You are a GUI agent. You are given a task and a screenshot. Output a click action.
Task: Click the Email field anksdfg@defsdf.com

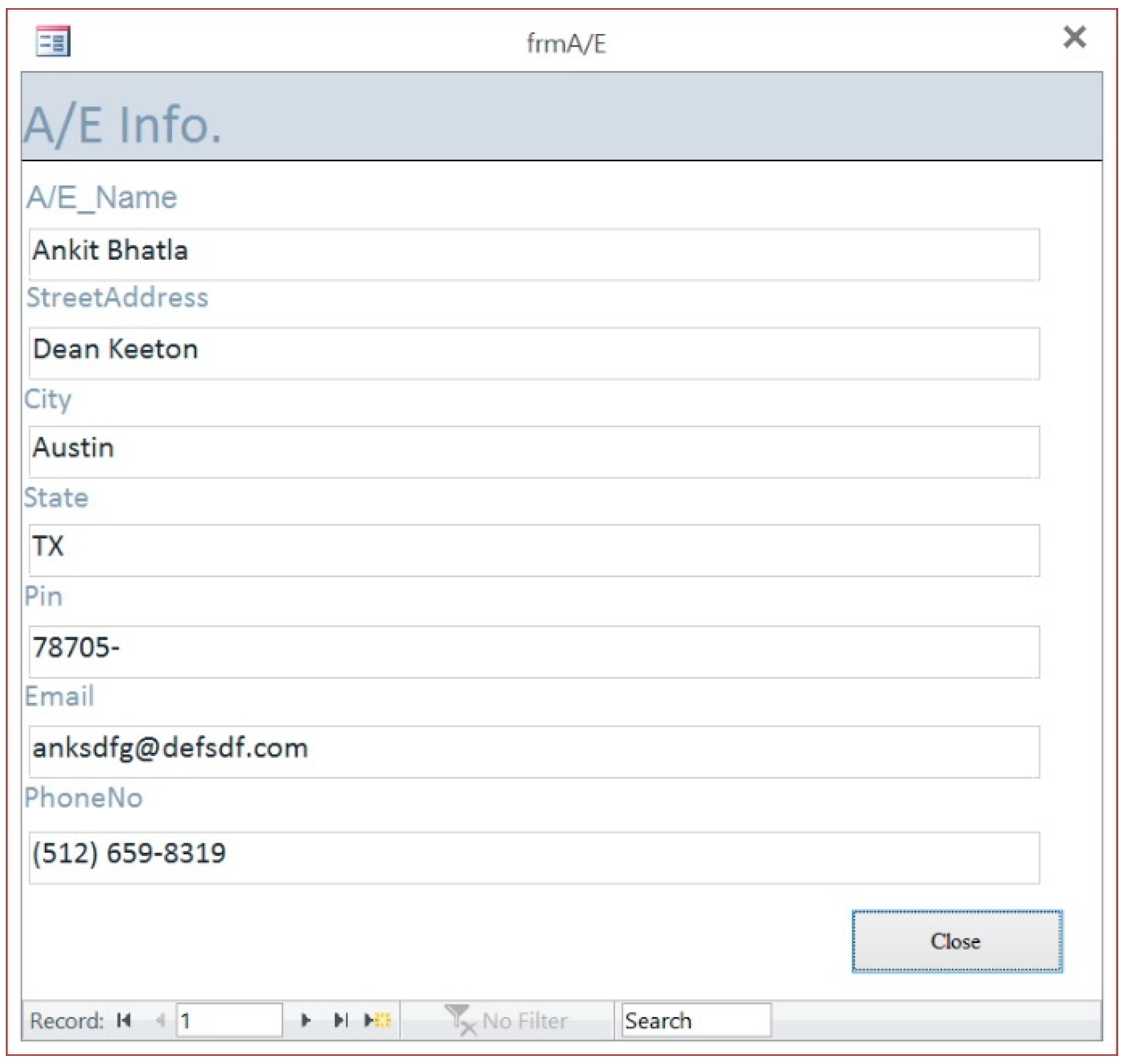pos(534,751)
